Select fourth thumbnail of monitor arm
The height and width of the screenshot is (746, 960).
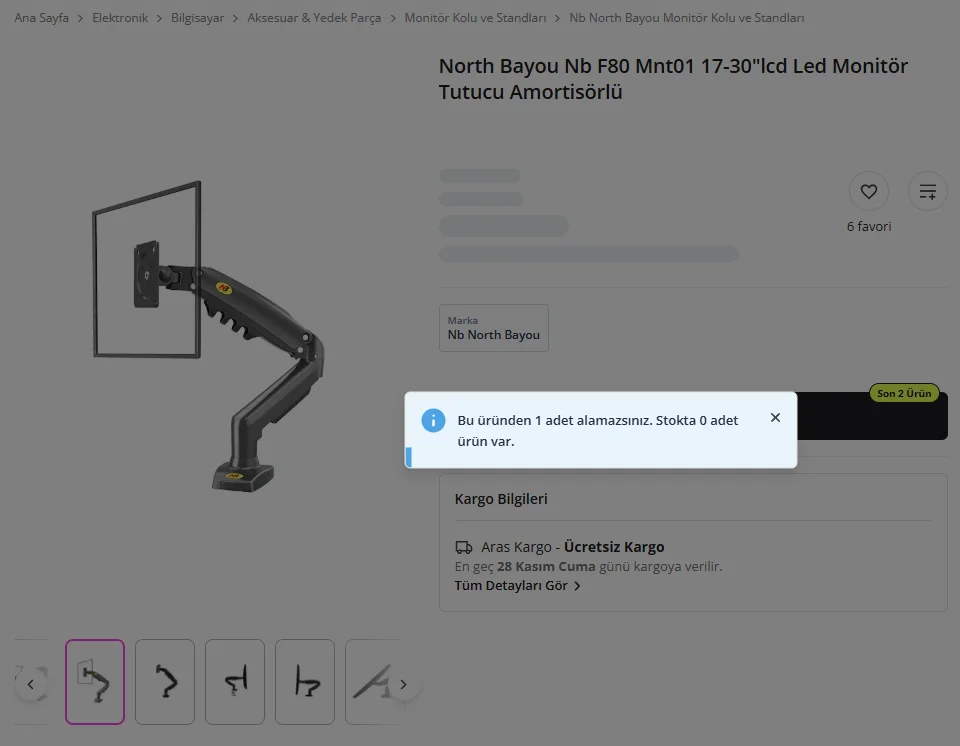click(305, 682)
